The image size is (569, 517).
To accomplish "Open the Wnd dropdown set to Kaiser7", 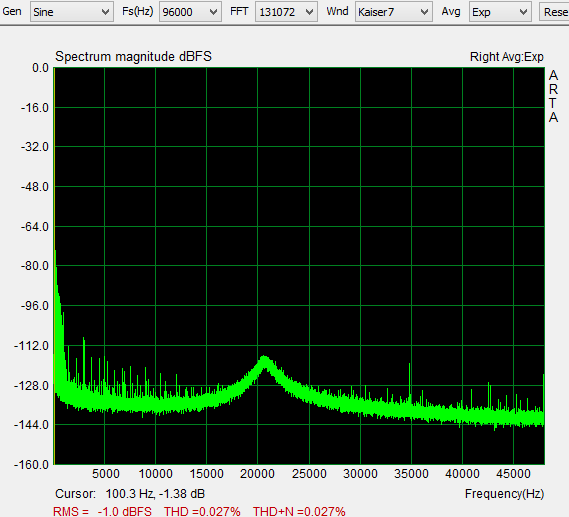I will pos(393,12).
